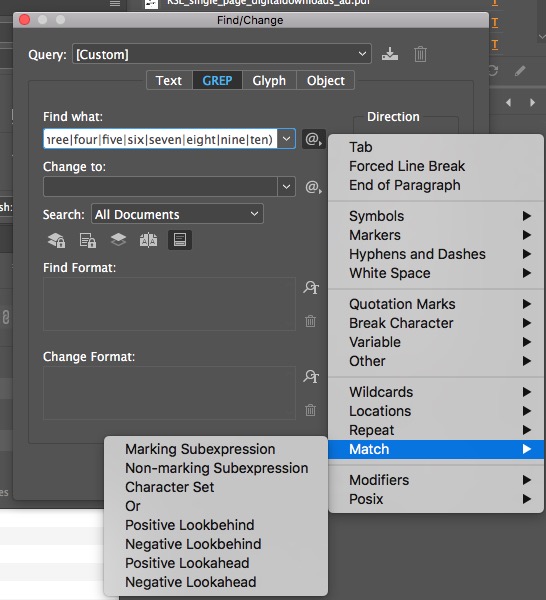Choose Or from Match submenu

(x=216, y=506)
